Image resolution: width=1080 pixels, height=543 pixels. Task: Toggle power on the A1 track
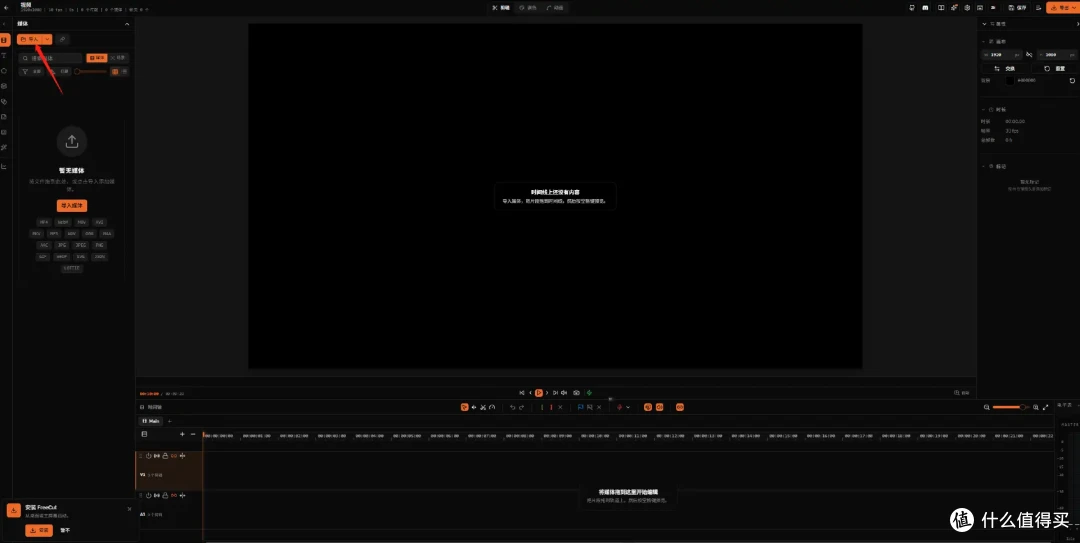tap(148, 495)
